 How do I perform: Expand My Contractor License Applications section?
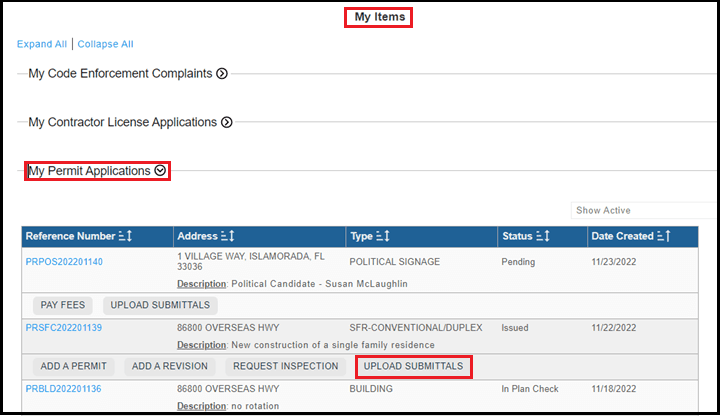click(x=227, y=122)
